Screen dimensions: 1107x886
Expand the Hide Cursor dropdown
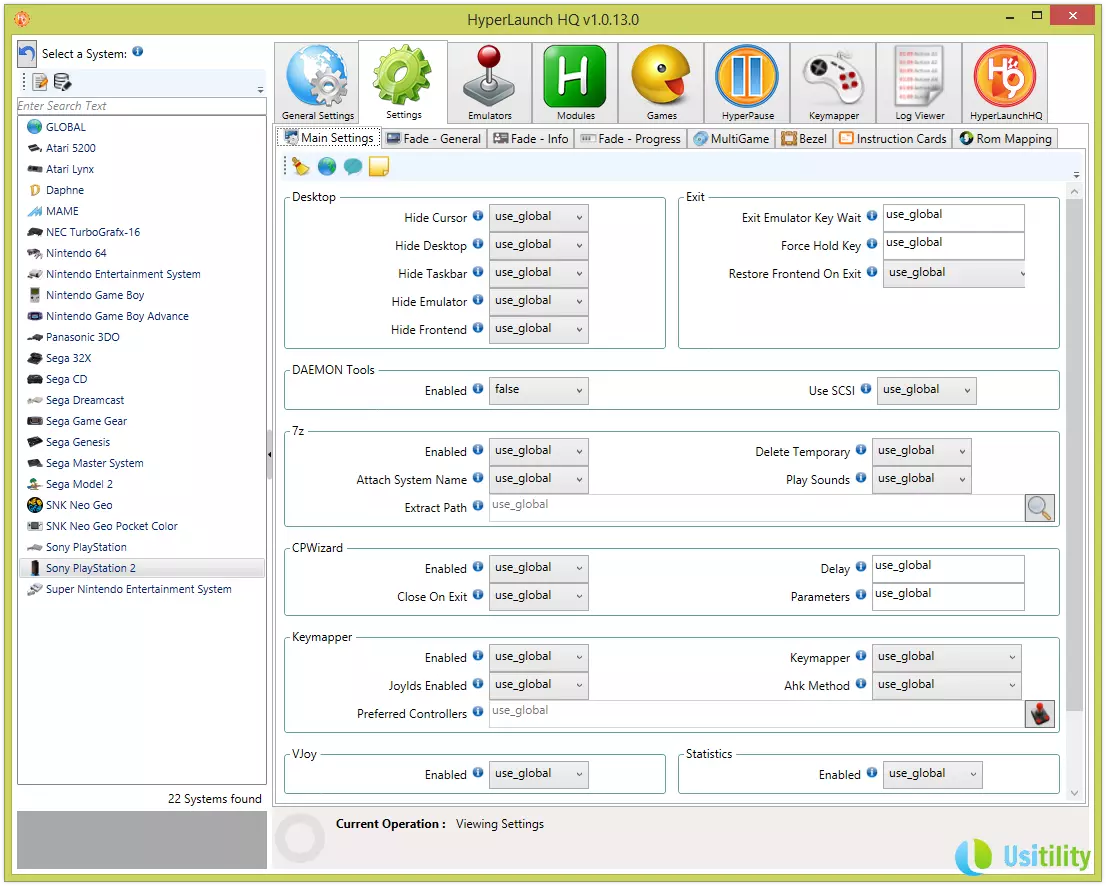538,217
